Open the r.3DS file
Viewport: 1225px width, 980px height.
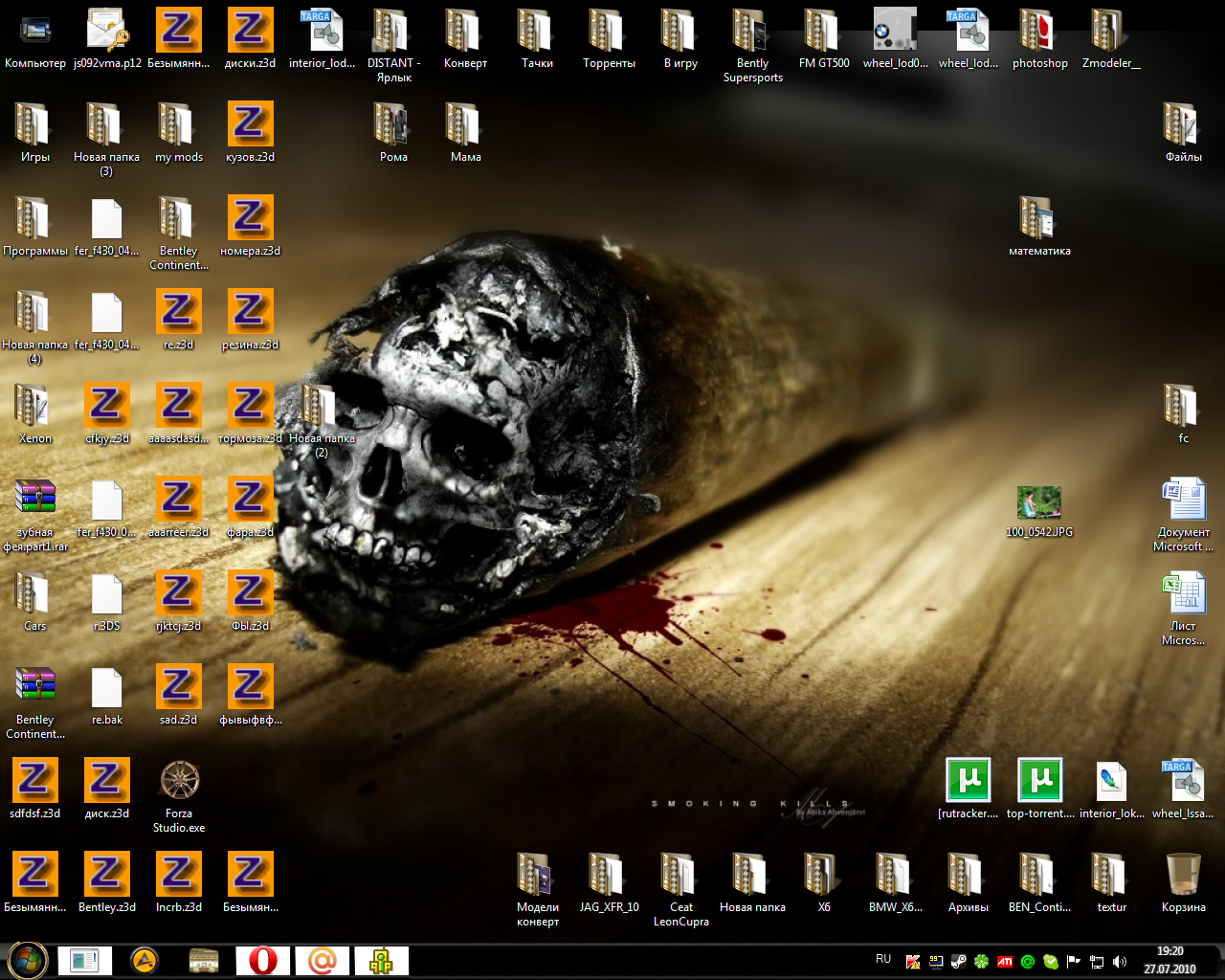[x=107, y=603]
